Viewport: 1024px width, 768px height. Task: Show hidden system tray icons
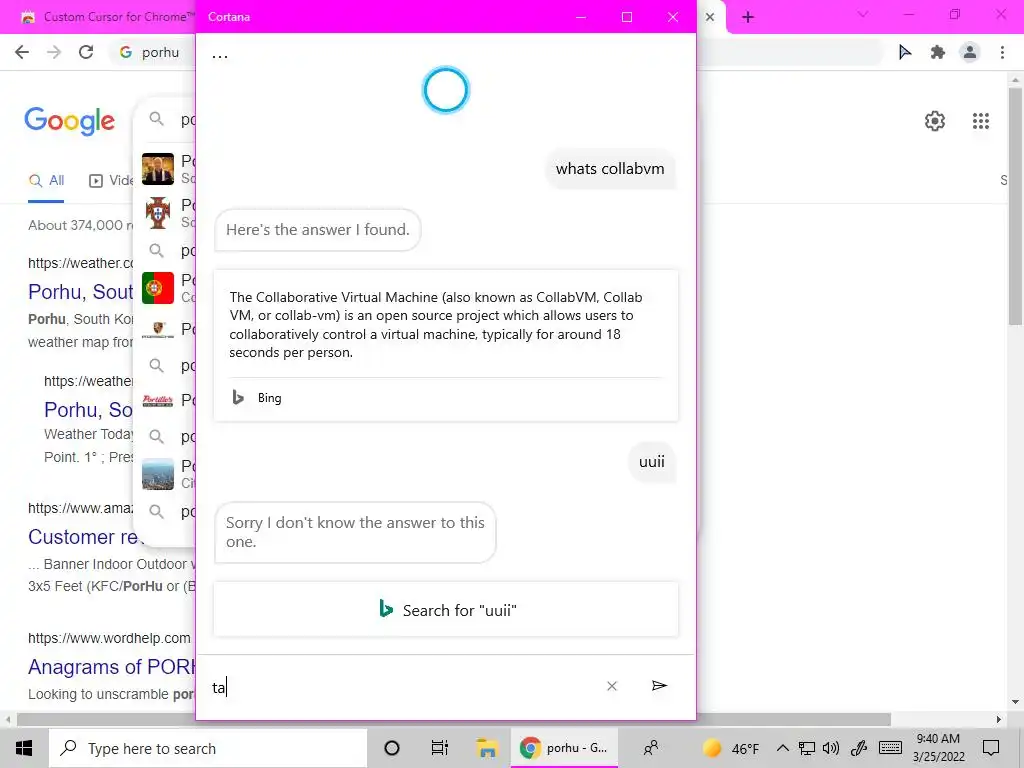point(782,748)
